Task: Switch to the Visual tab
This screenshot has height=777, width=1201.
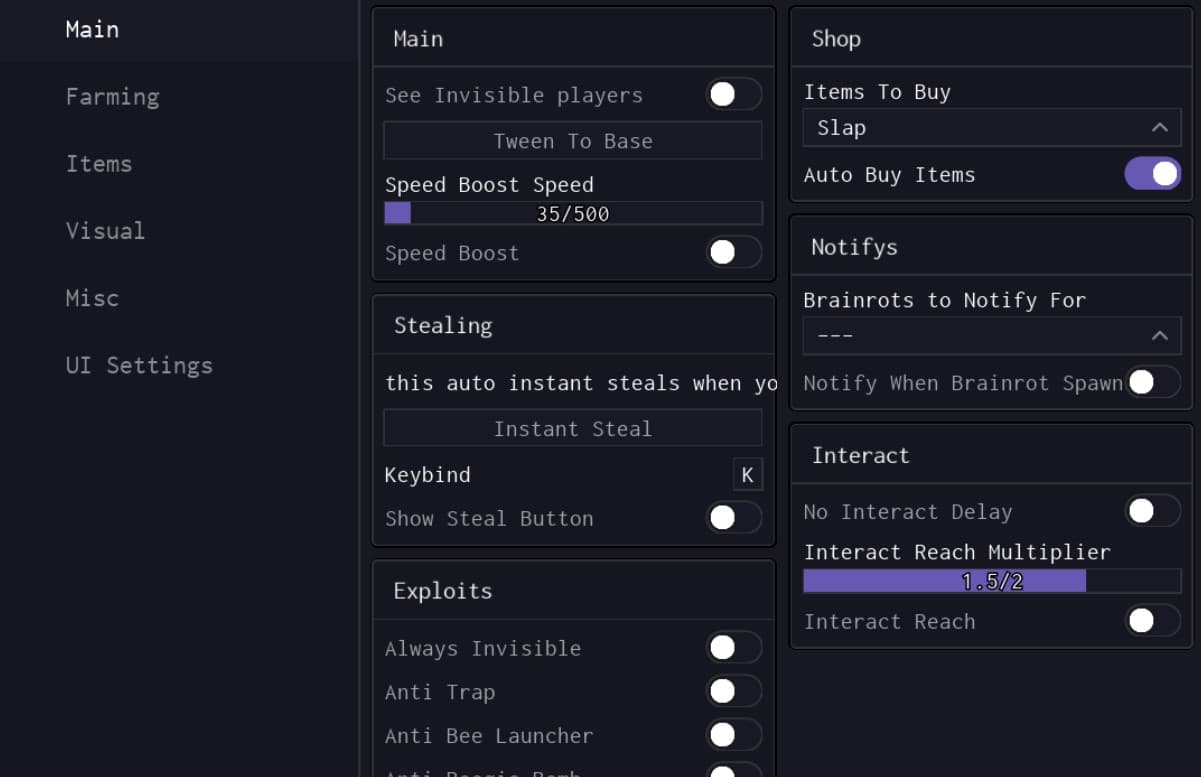Action: (x=105, y=231)
